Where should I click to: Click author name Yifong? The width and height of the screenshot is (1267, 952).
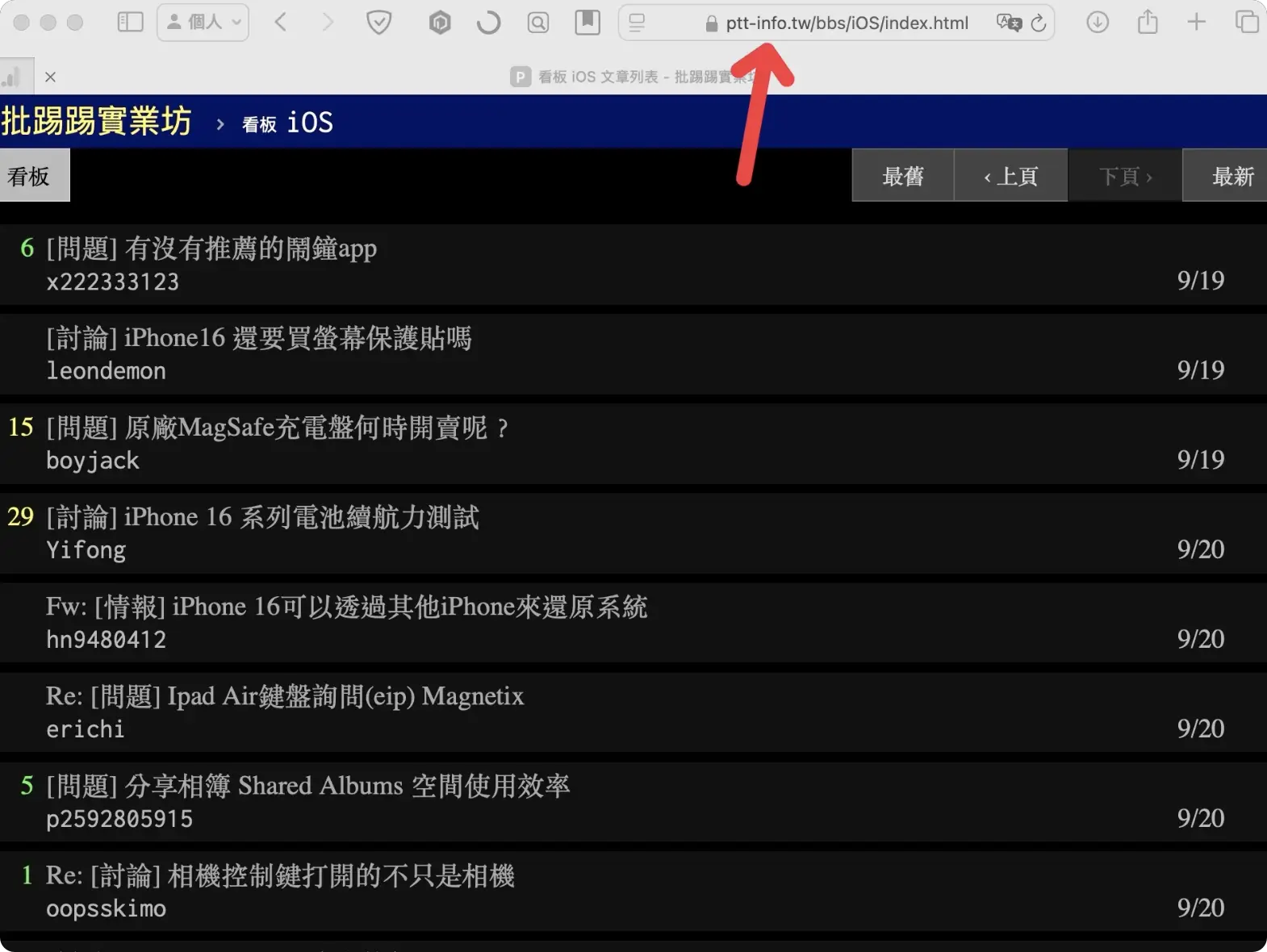pyautogui.click(x=86, y=550)
